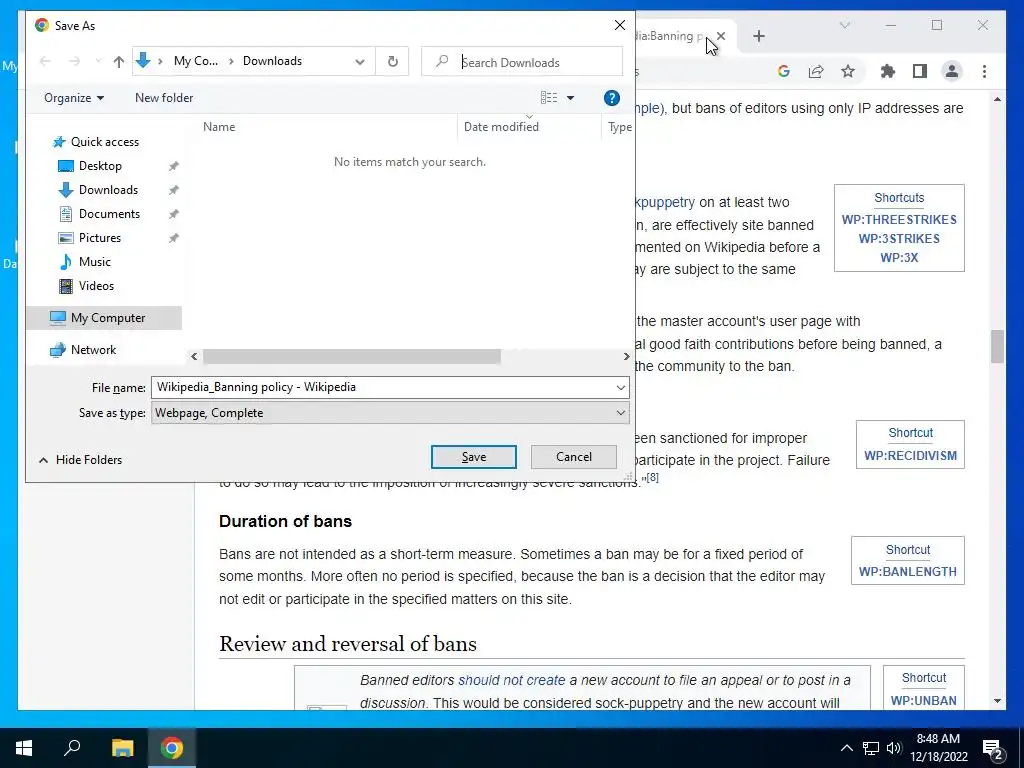Open Chrome profile avatar
This screenshot has width=1024, height=768.
(x=952, y=72)
